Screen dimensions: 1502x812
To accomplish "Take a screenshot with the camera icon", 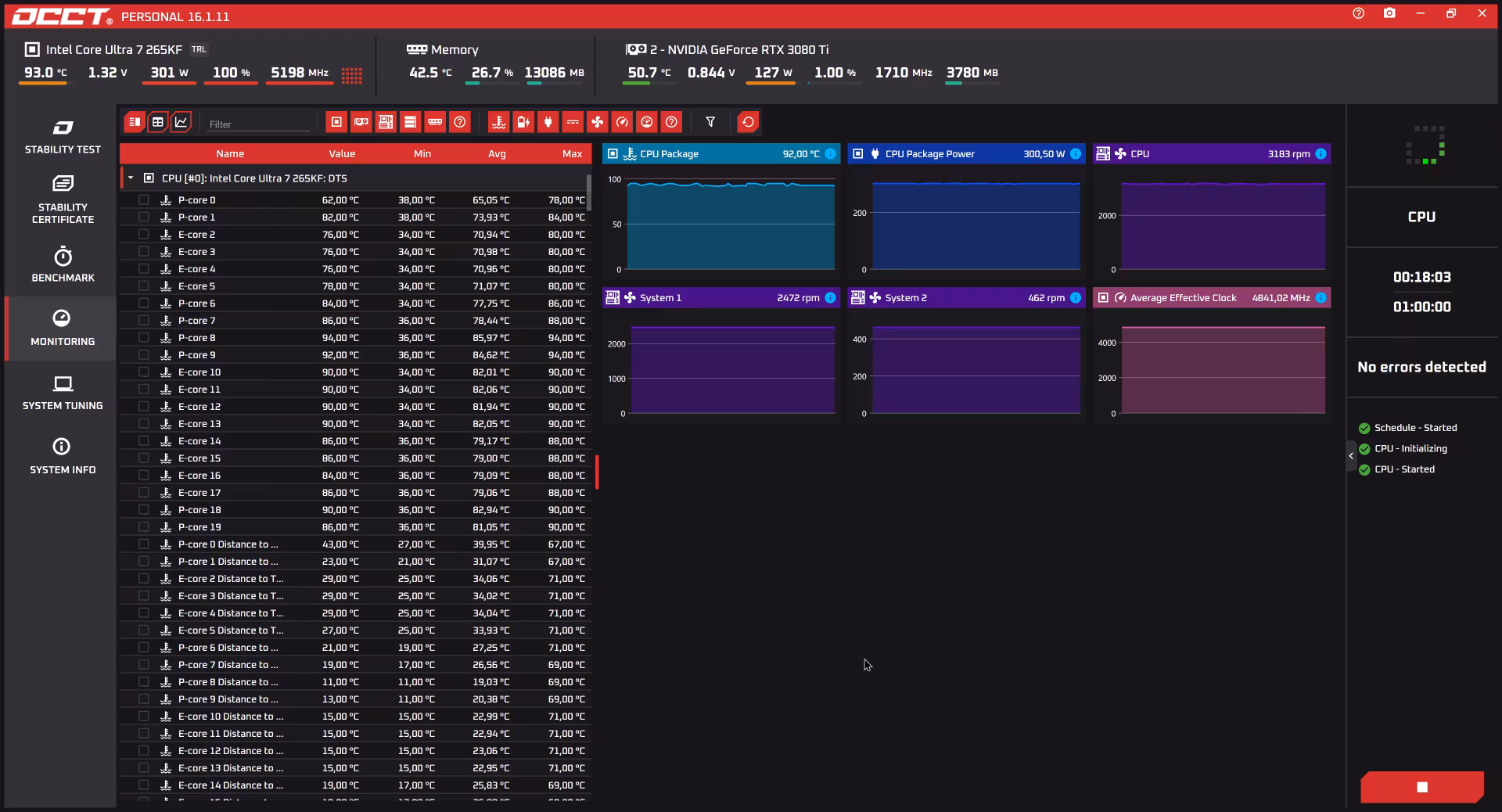I will 1389,13.
